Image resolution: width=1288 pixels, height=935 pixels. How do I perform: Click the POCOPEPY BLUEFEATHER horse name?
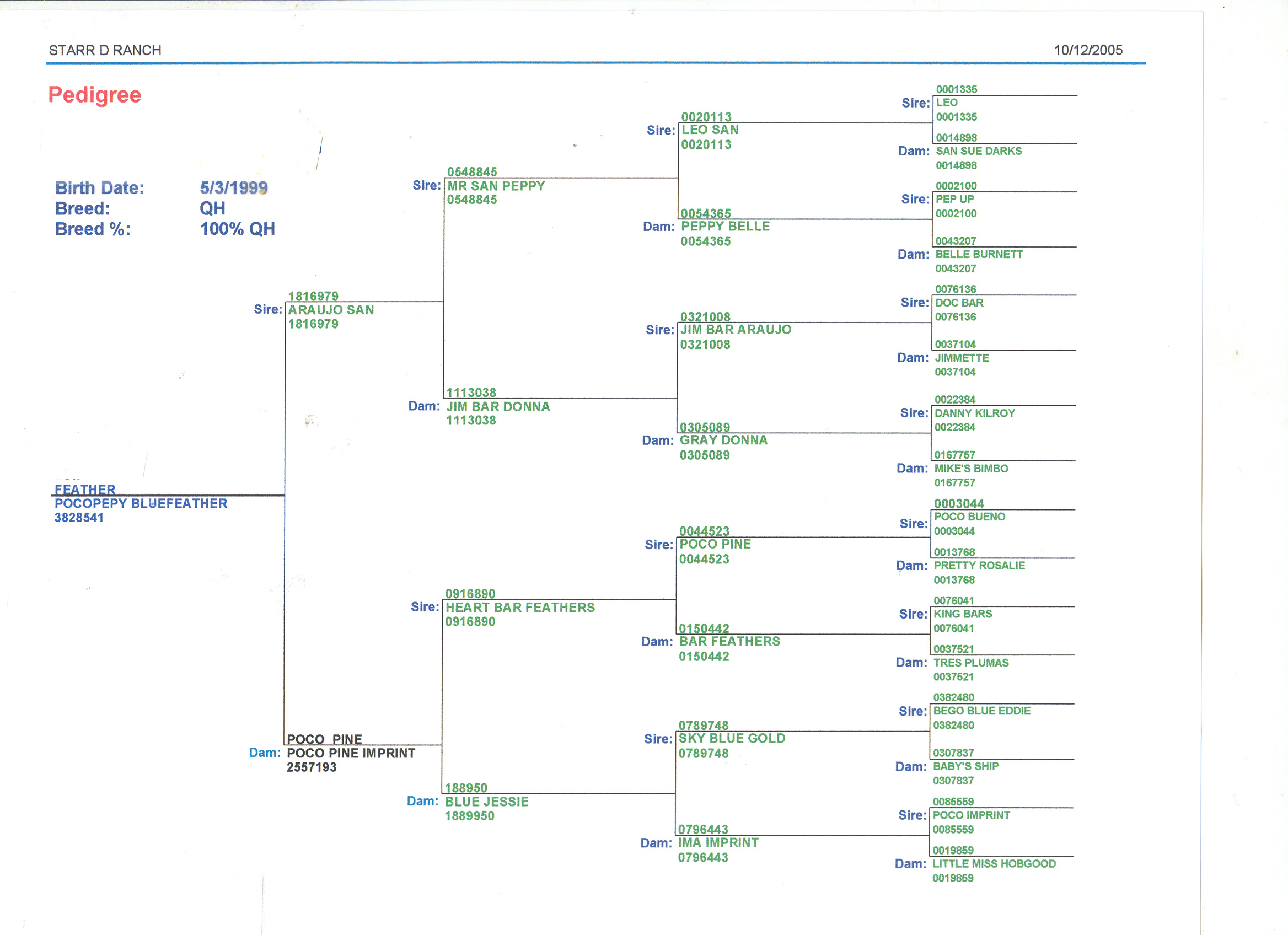pos(140,503)
